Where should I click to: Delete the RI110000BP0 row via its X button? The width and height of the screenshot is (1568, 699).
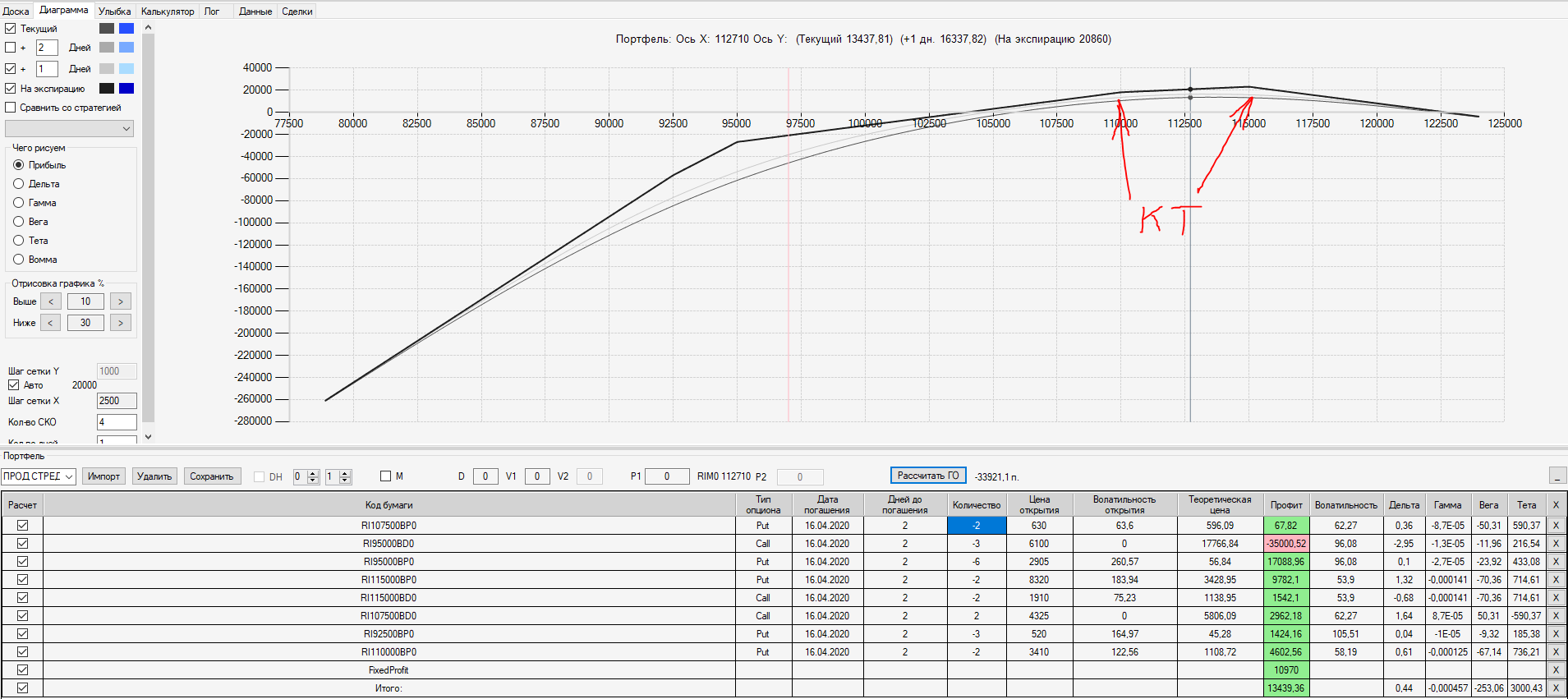tap(1556, 652)
